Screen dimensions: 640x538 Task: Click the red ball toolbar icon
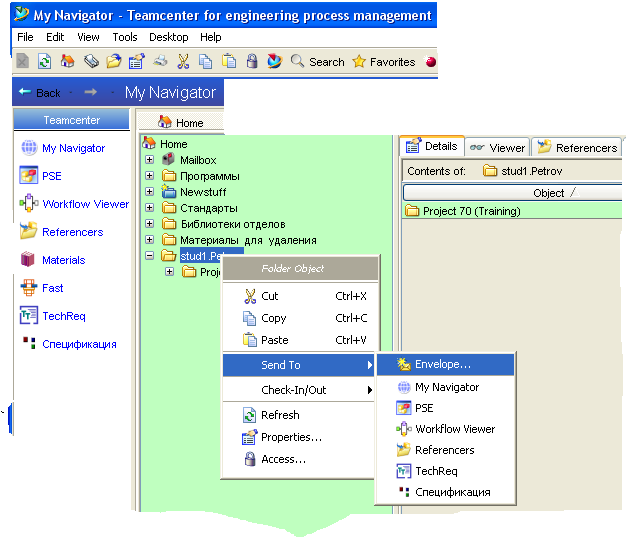(x=431, y=62)
